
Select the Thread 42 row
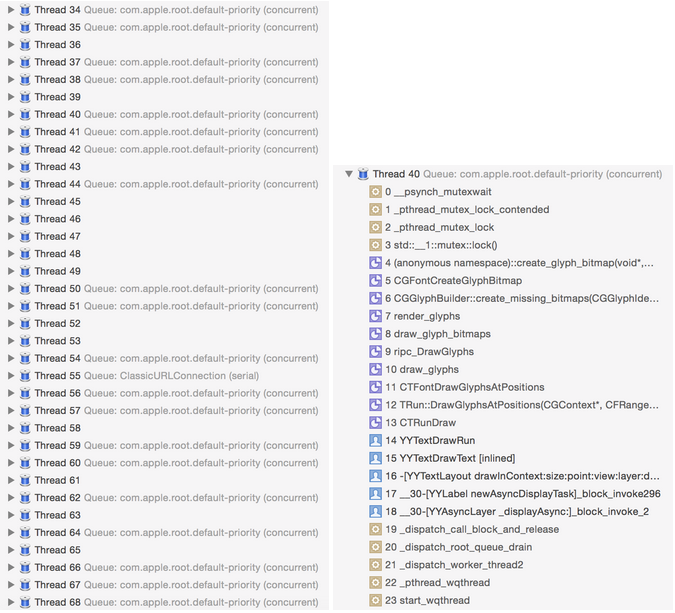164,149
